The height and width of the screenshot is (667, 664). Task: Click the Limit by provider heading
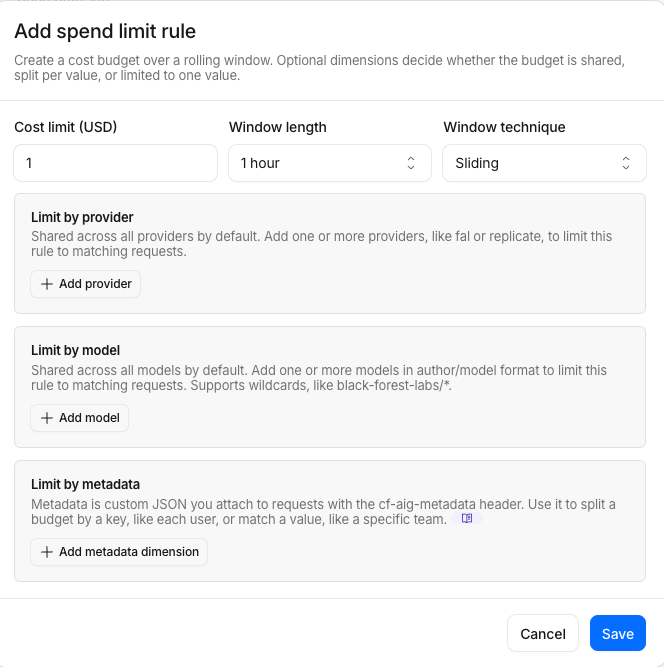[82, 217]
